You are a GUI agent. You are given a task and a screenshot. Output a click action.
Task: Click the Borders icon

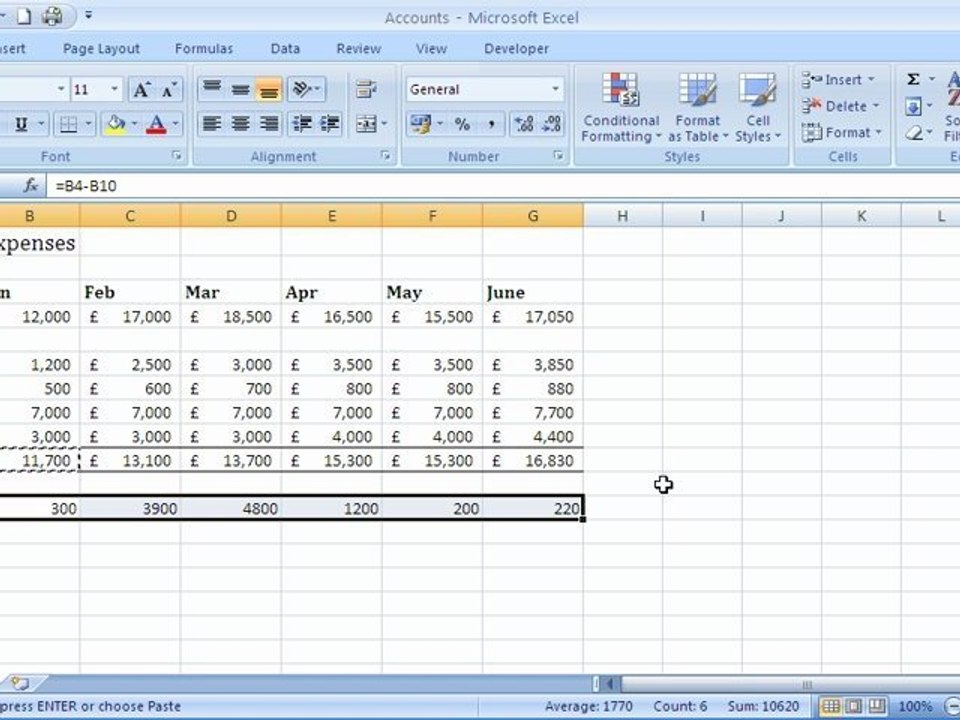(68, 124)
